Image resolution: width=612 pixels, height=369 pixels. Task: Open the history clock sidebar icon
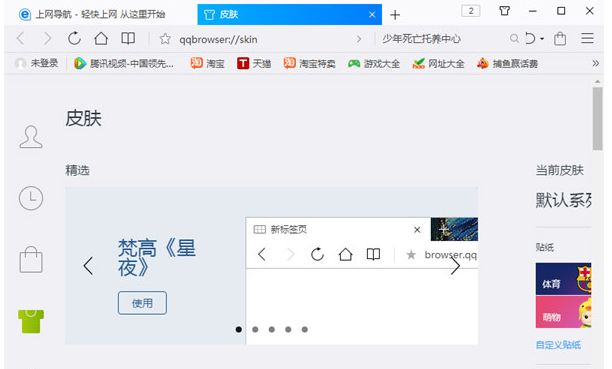point(31,198)
